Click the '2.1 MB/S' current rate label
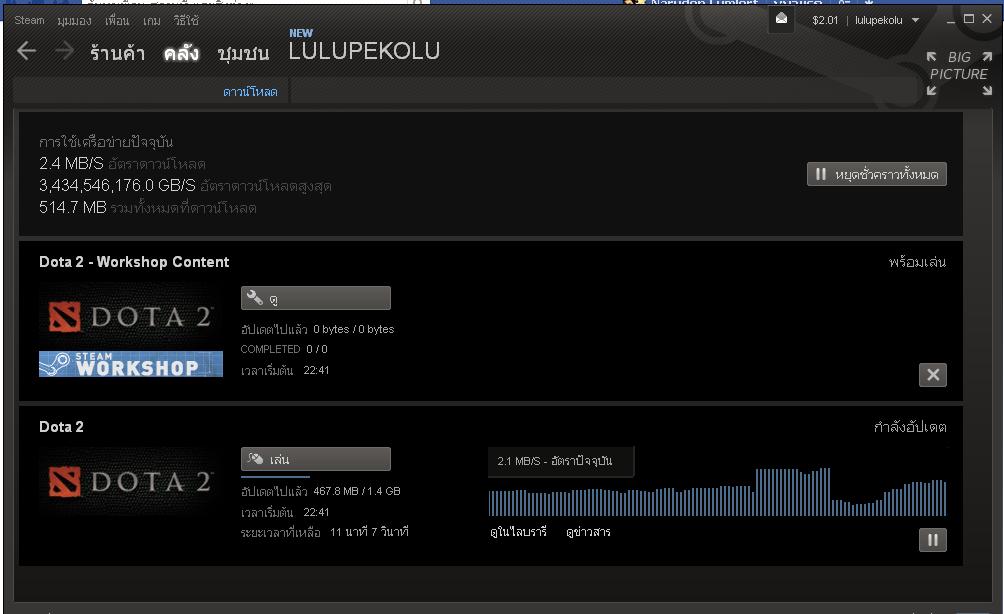This screenshot has height=614, width=1004. (555, 461)
